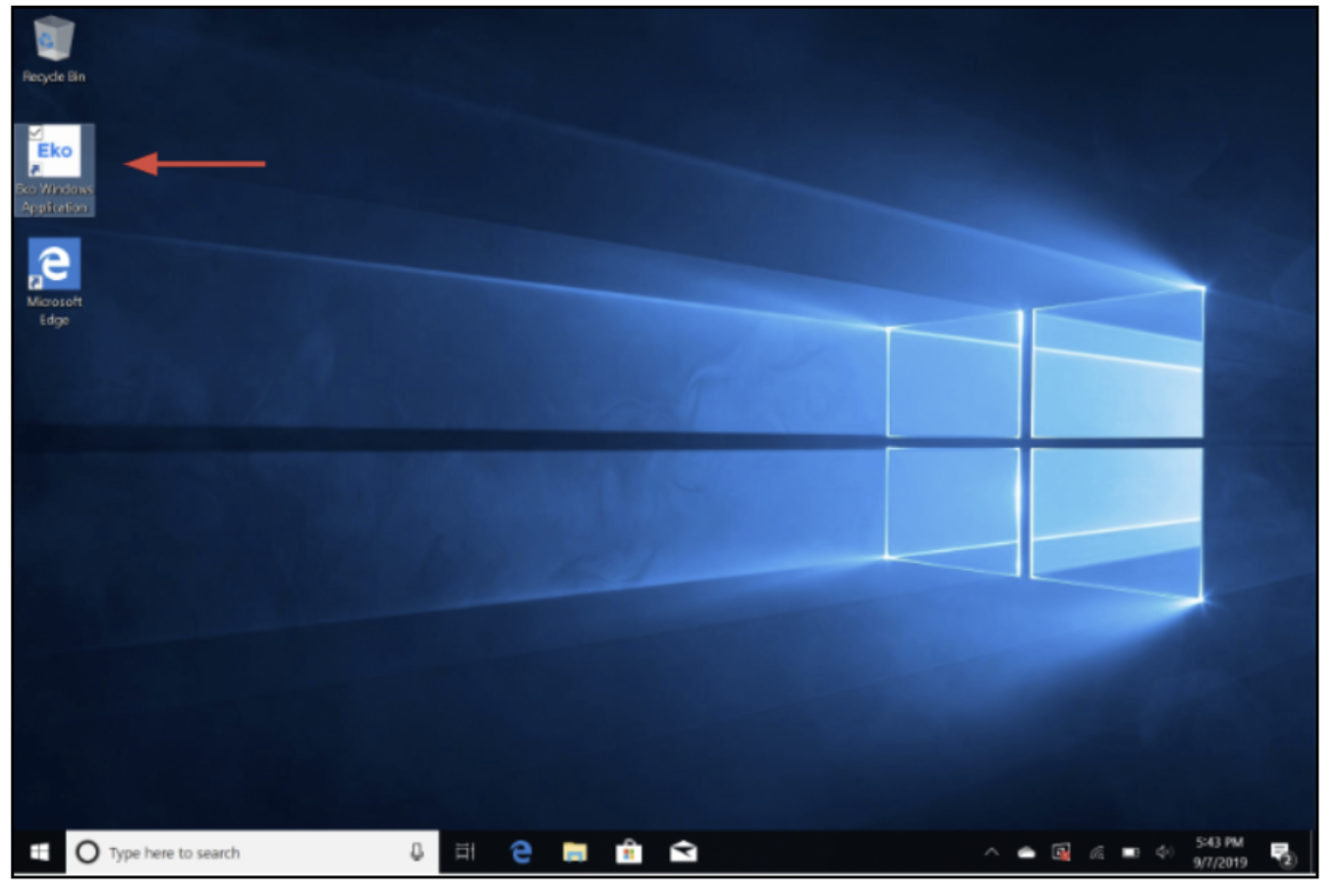This screenshot has height=896, width=1336.
Task: Open the Mail app from the taskbar
Action: click(x=684, y=852)
